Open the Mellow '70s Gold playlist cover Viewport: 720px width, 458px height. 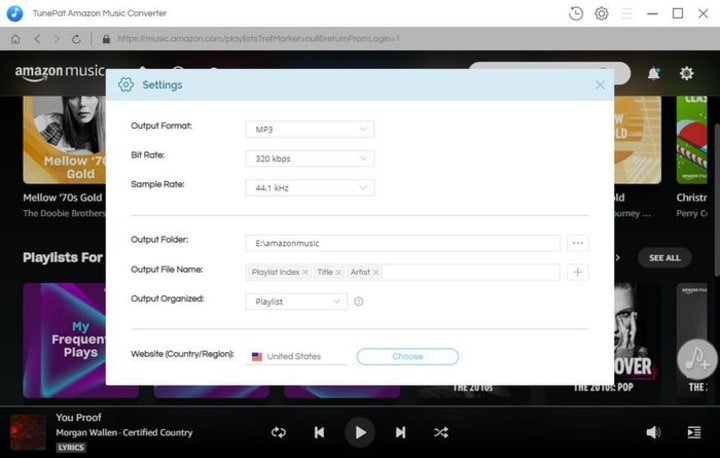pos(64,140)
